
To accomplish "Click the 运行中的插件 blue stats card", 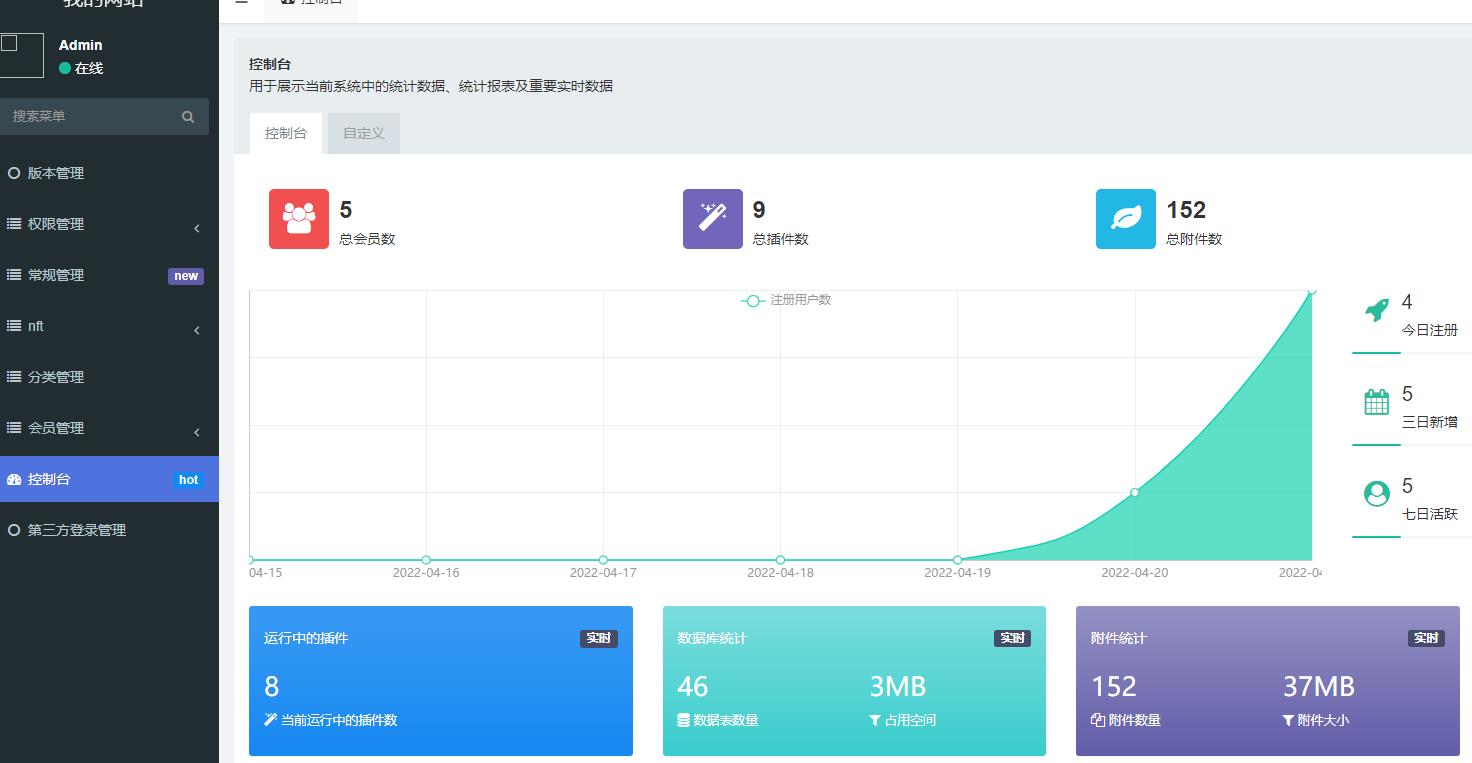I will (x=440, y=680).
